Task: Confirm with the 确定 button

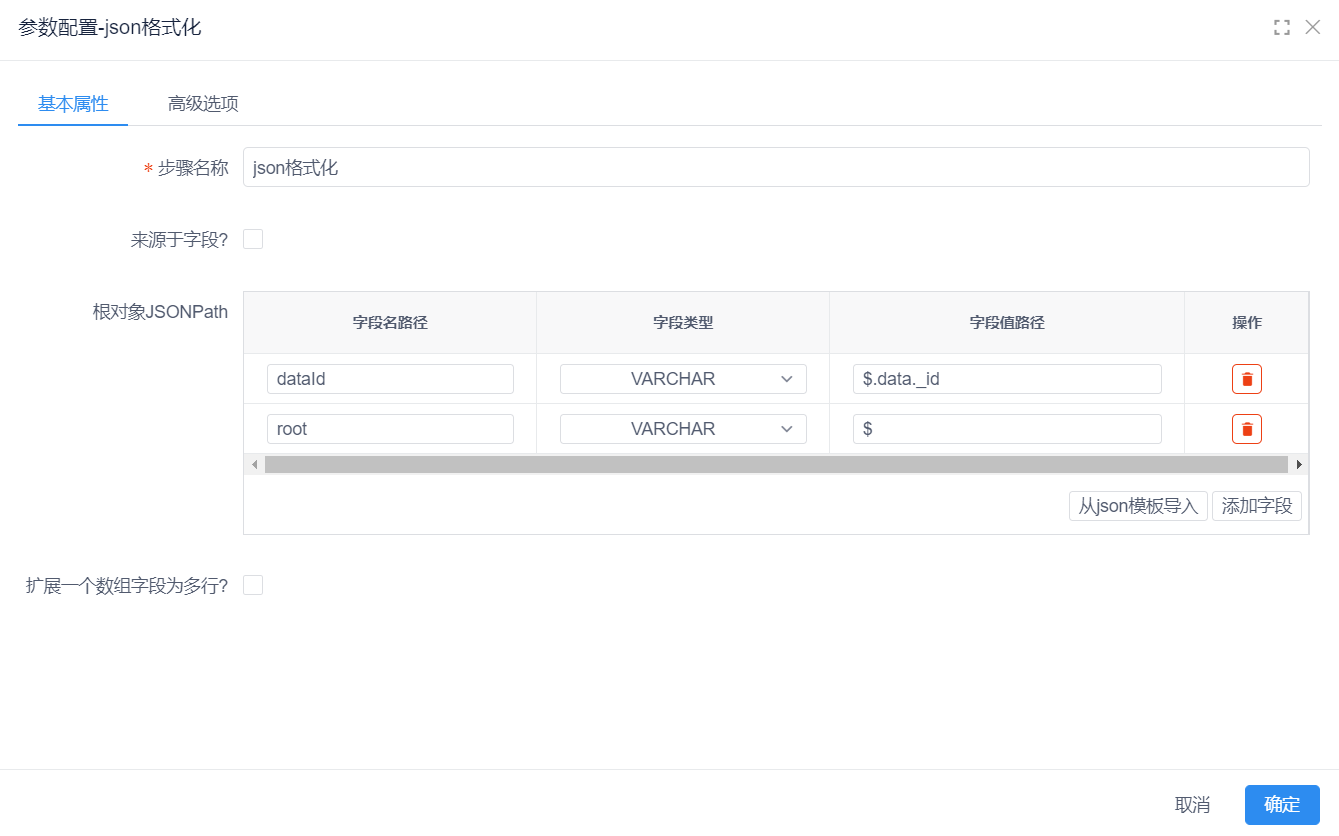Action: point(1282,805)
